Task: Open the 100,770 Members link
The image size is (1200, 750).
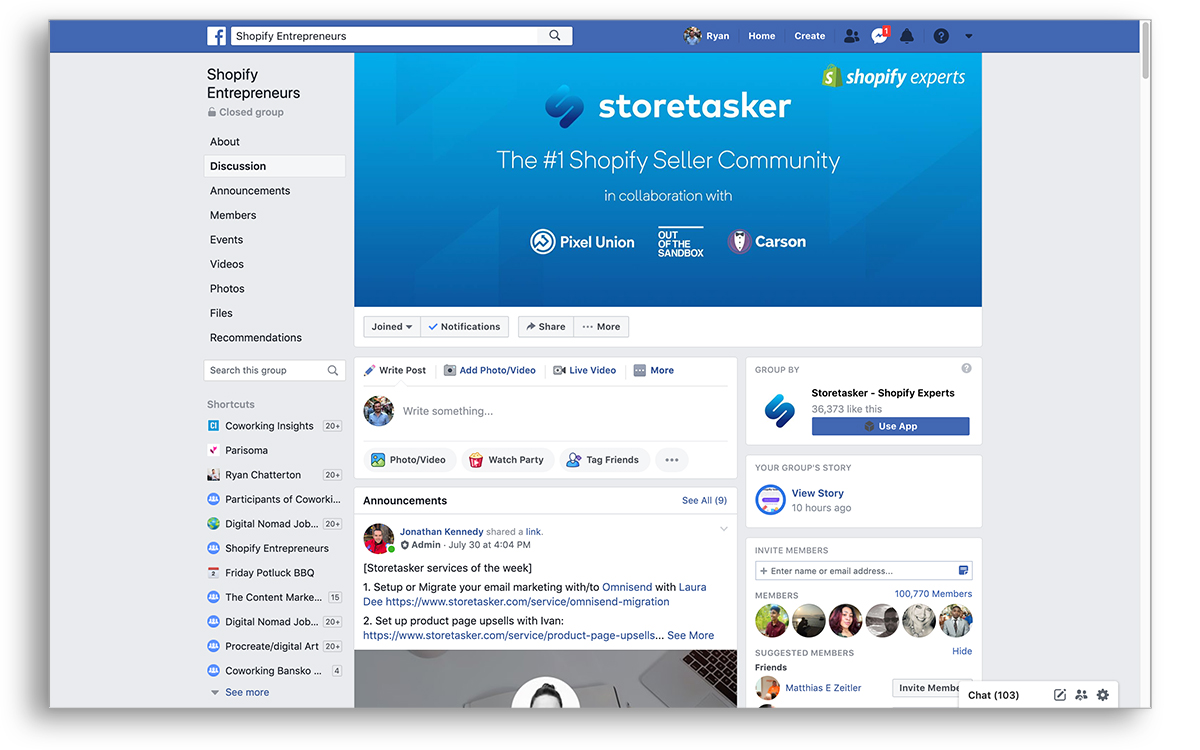Action: [933, 594]
